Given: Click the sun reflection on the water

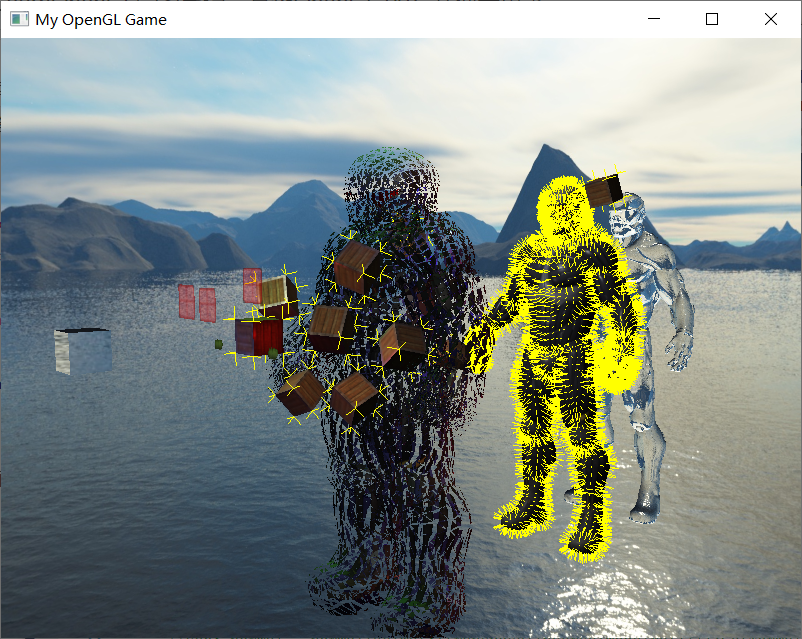Looking at the screenshot, I should coord(600,600).
